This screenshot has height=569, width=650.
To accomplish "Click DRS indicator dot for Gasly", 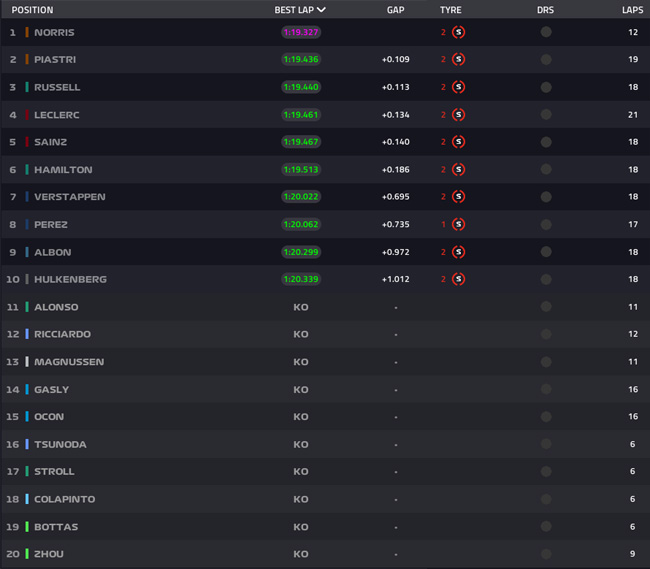I will [x=546, y=389].
